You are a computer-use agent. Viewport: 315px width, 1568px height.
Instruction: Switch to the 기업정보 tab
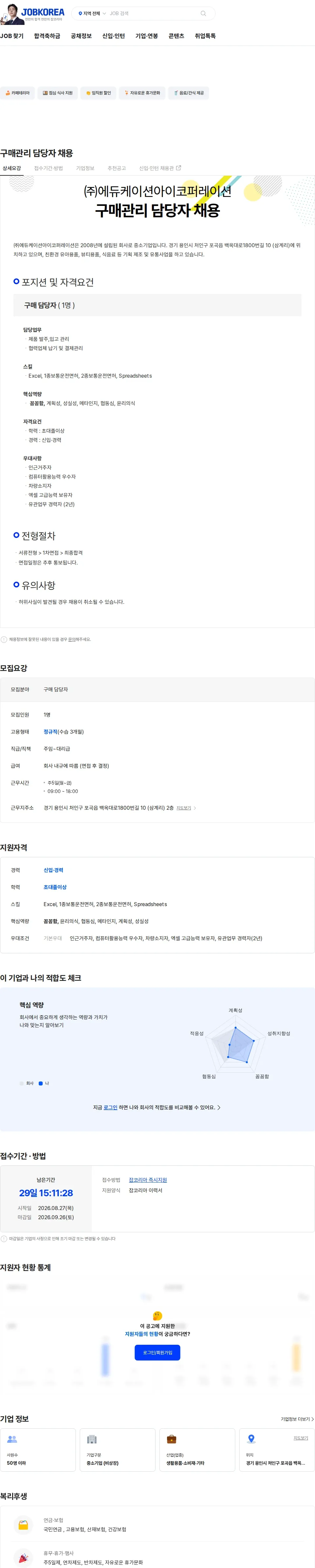click(85, 168)
